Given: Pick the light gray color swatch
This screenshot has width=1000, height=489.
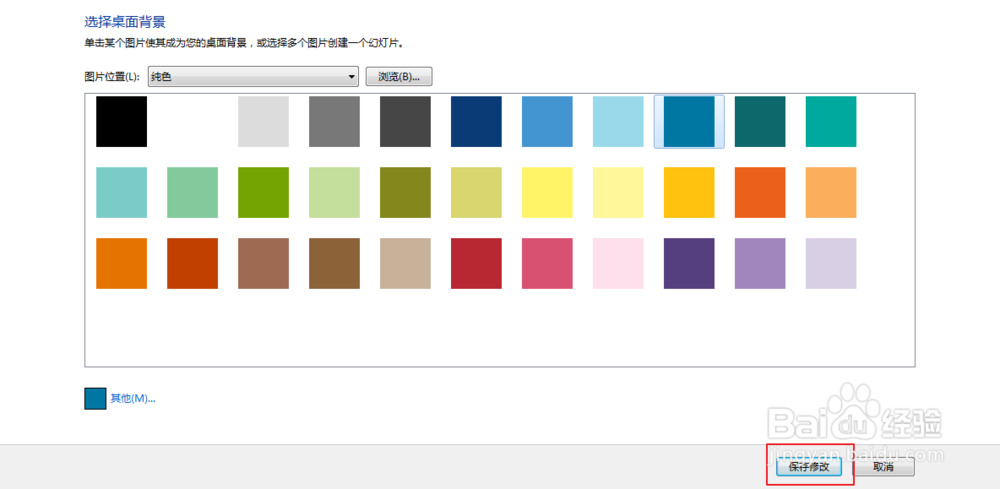Looking at the screenshot, I should point(263,122).
